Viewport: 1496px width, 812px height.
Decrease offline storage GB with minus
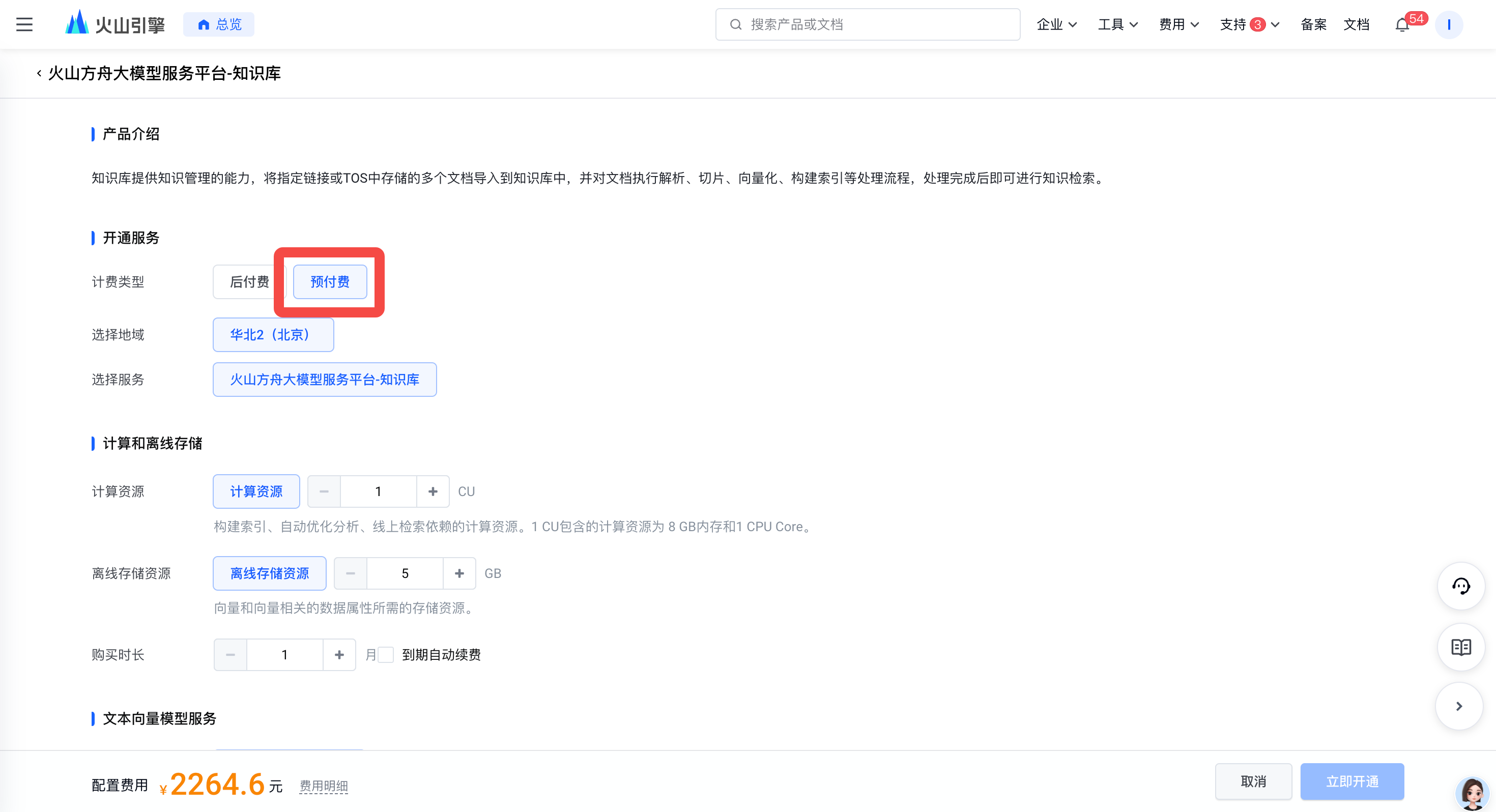[x=350, y=573]
